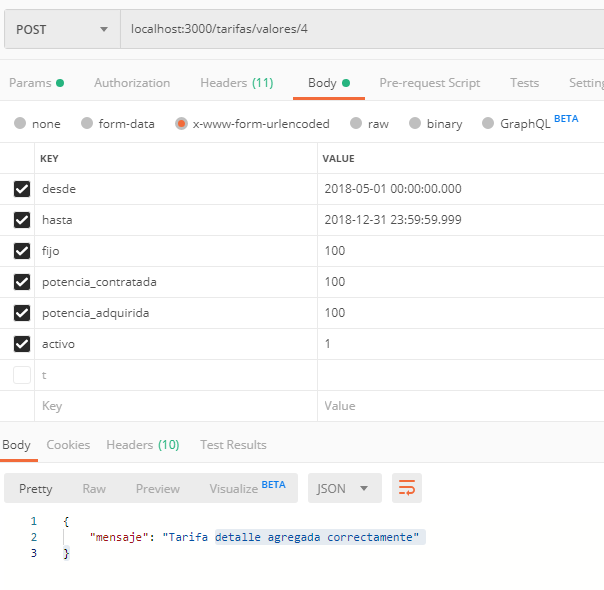This screenshot has height=590, width=604.
Task: Show the response Cookies tab
Action: point(68,444)
